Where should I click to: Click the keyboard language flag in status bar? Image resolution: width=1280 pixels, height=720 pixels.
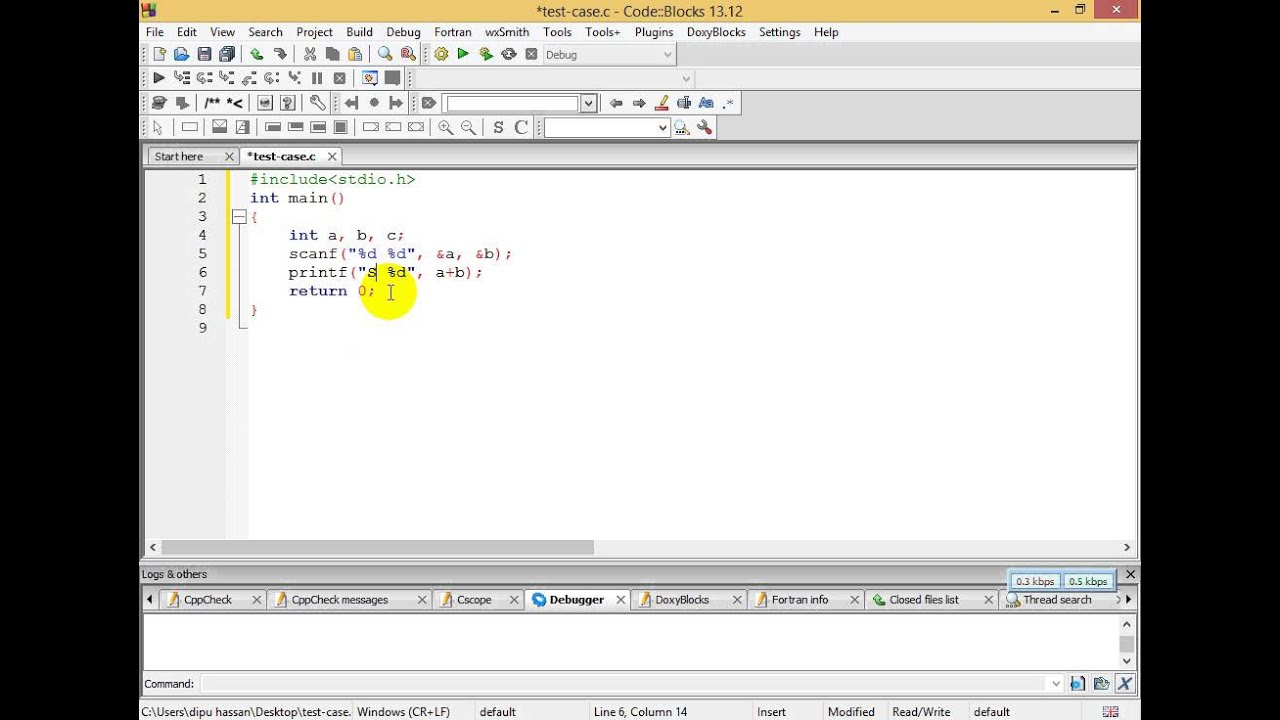tap(1110, 712)
